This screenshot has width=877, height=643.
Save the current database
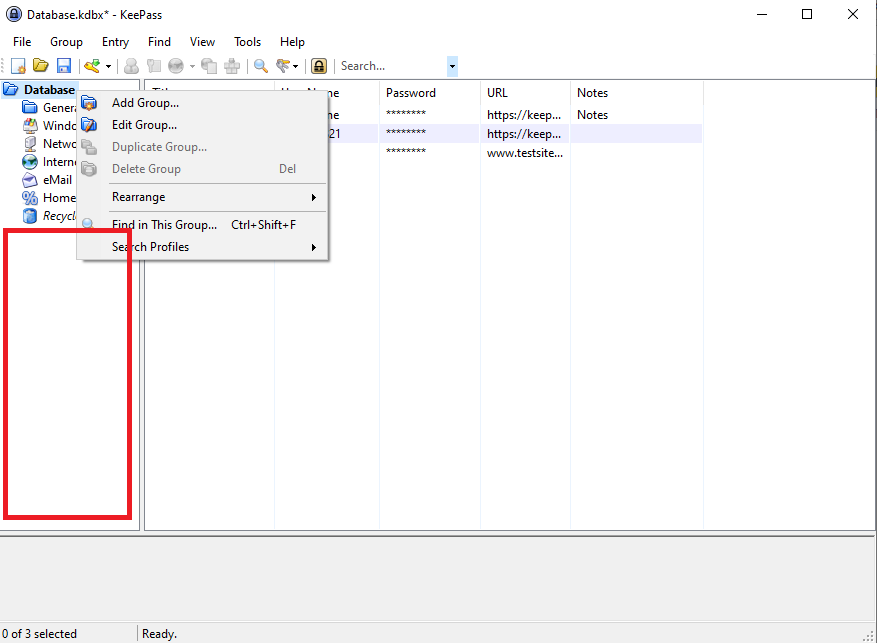[63, 65]
